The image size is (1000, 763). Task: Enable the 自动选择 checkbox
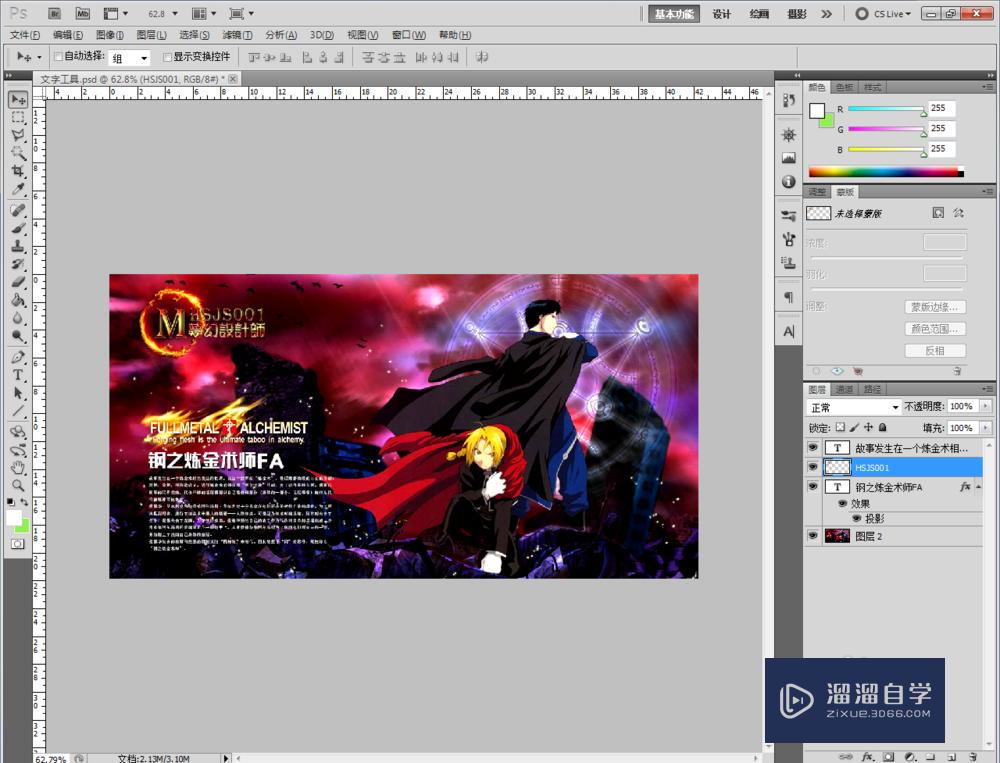pos(58,58)
